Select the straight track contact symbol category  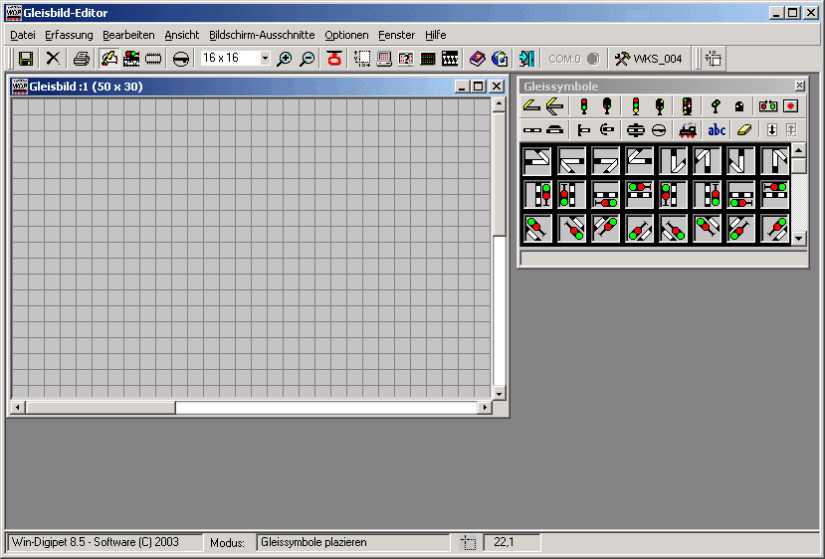tap(531, 129)
